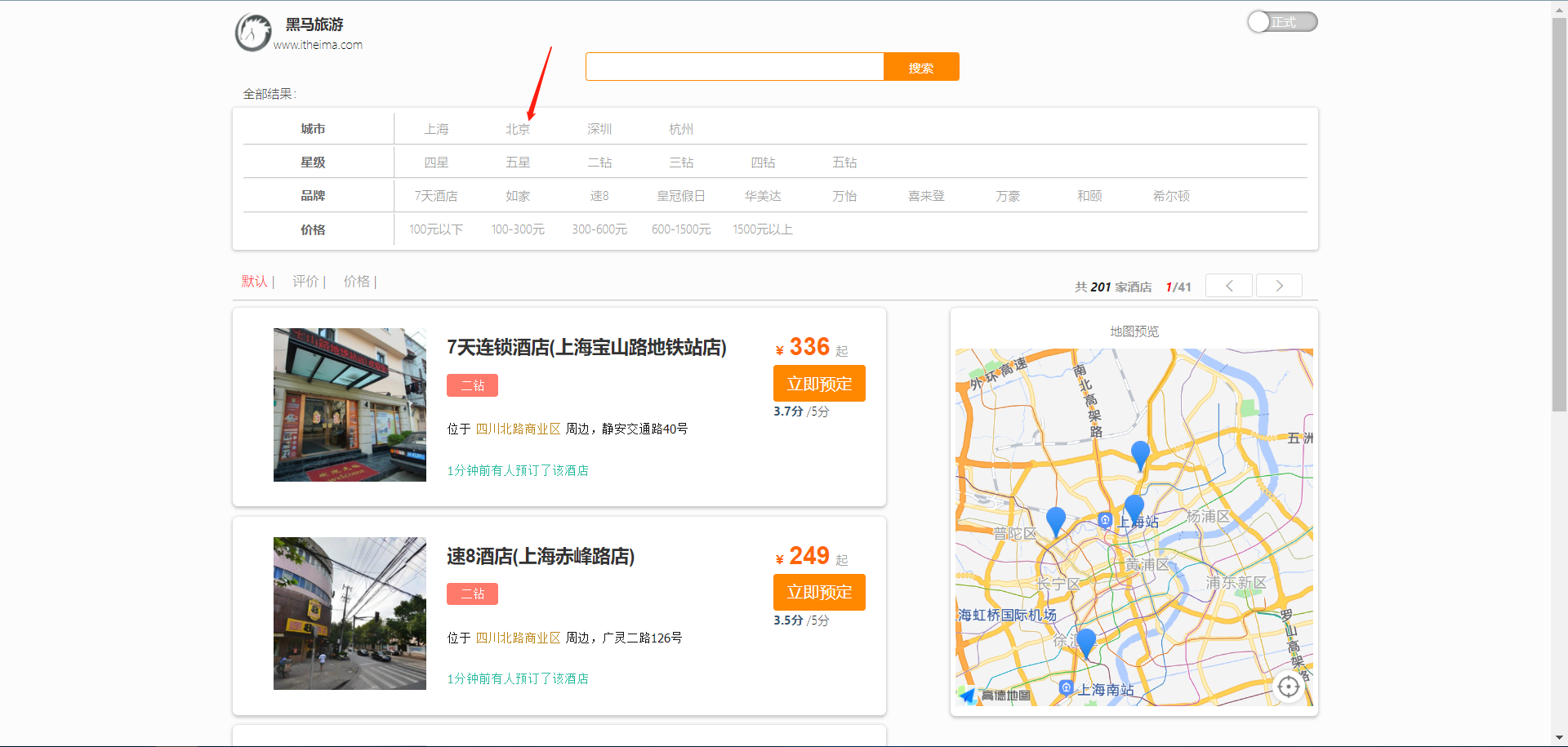Open 四川北路商业区 link for 静安交通路40号
Viewport: 1568px width, 747px height.
point(518,429)
